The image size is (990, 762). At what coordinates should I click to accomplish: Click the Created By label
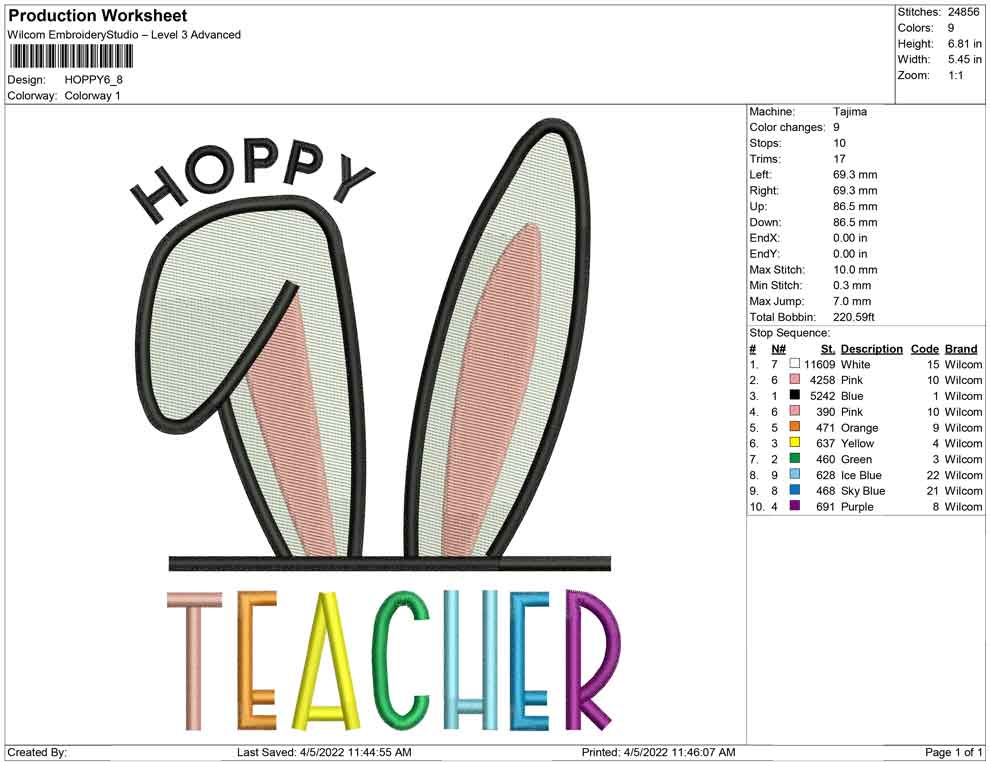(37, 752)
